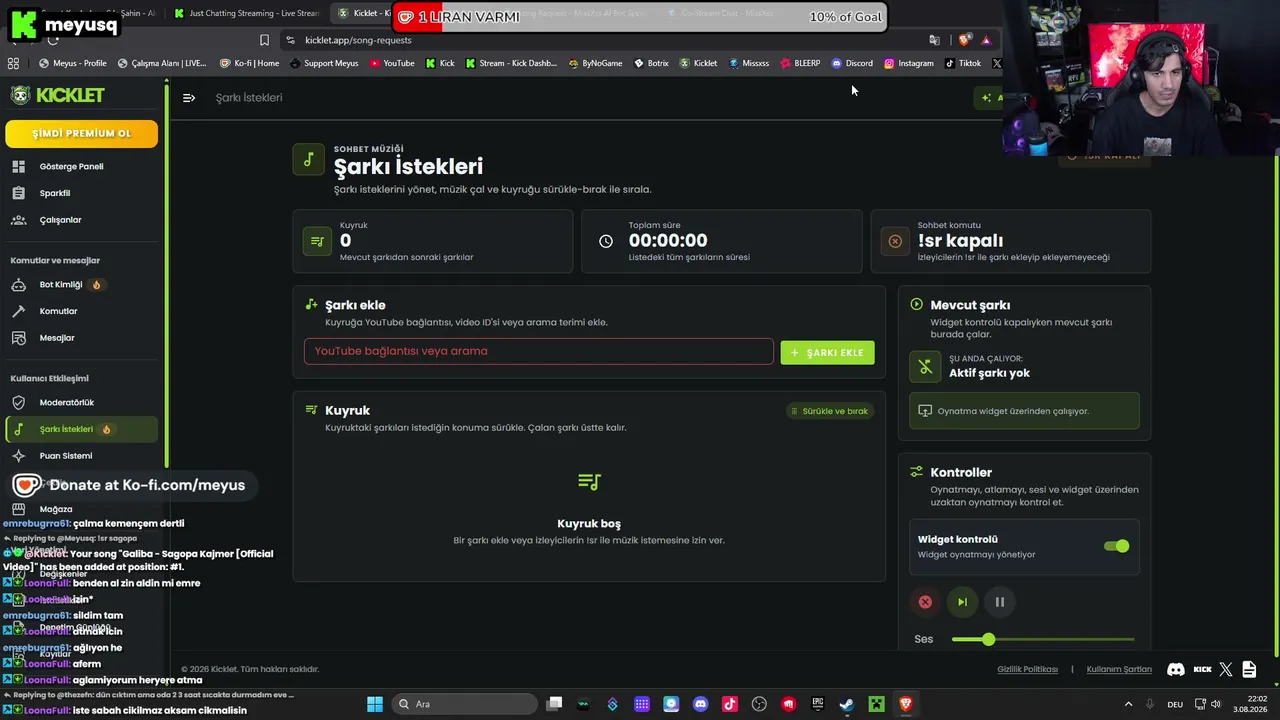Open the Tiktok bookmark
1280x720 pixels.
click(x=963, y=63)
